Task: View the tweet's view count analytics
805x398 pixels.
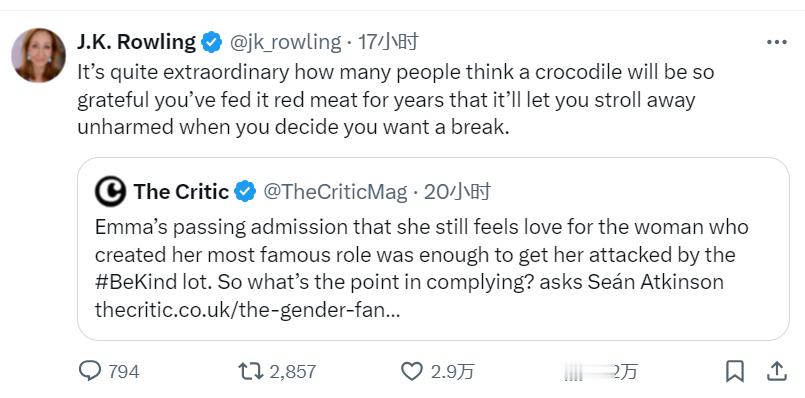Action: pyautogui.click(x=600, y=372)
